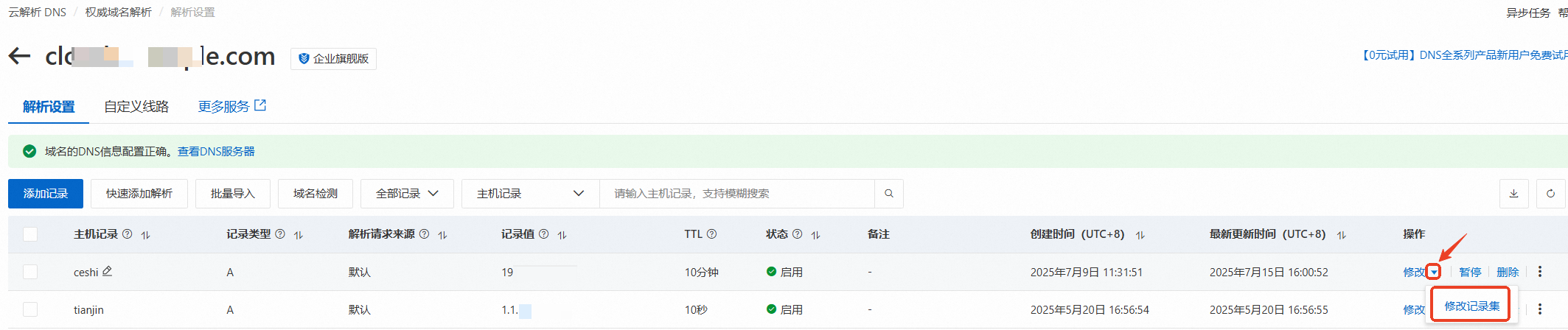Click the download export icon
The height and width of the screenshot is (330, 1568).
coord(1513,194)
